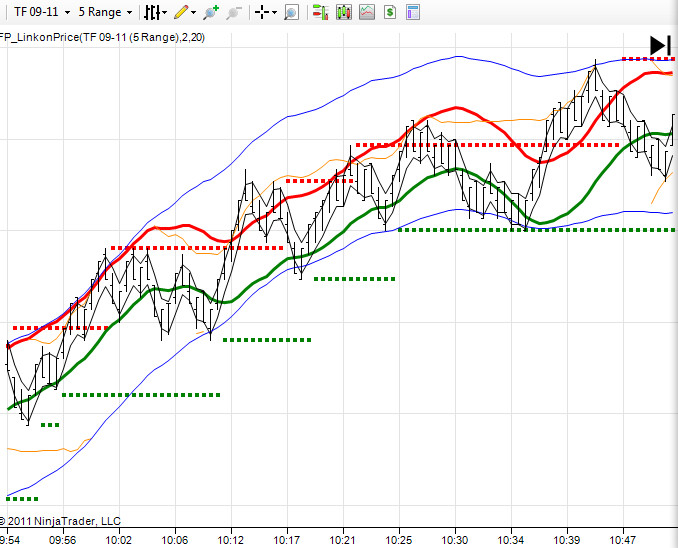Image resolution: width=678 pixels, height=548 pixels.
Task: Select the pencil drawing tools icon
Action: 181,12
